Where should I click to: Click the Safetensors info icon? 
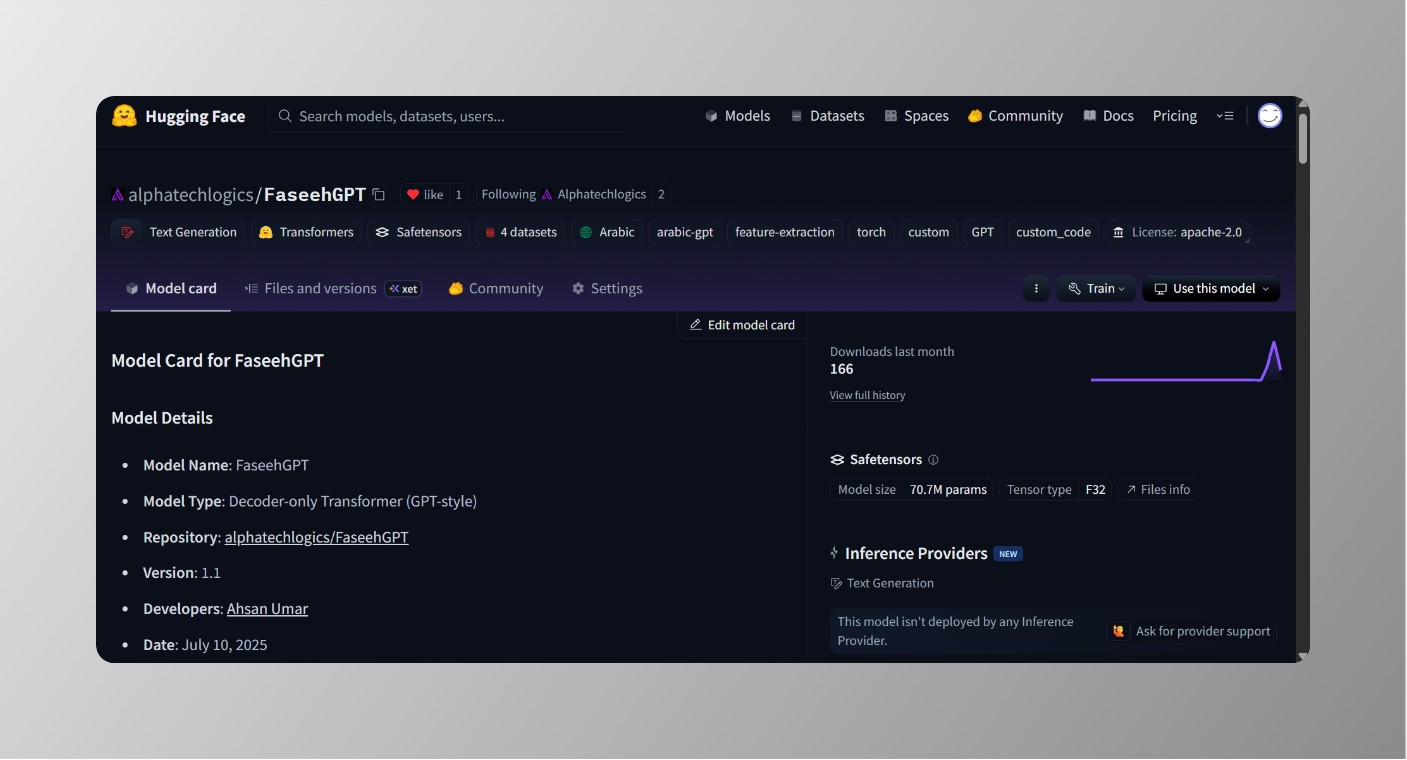click(x=934, y=460)
